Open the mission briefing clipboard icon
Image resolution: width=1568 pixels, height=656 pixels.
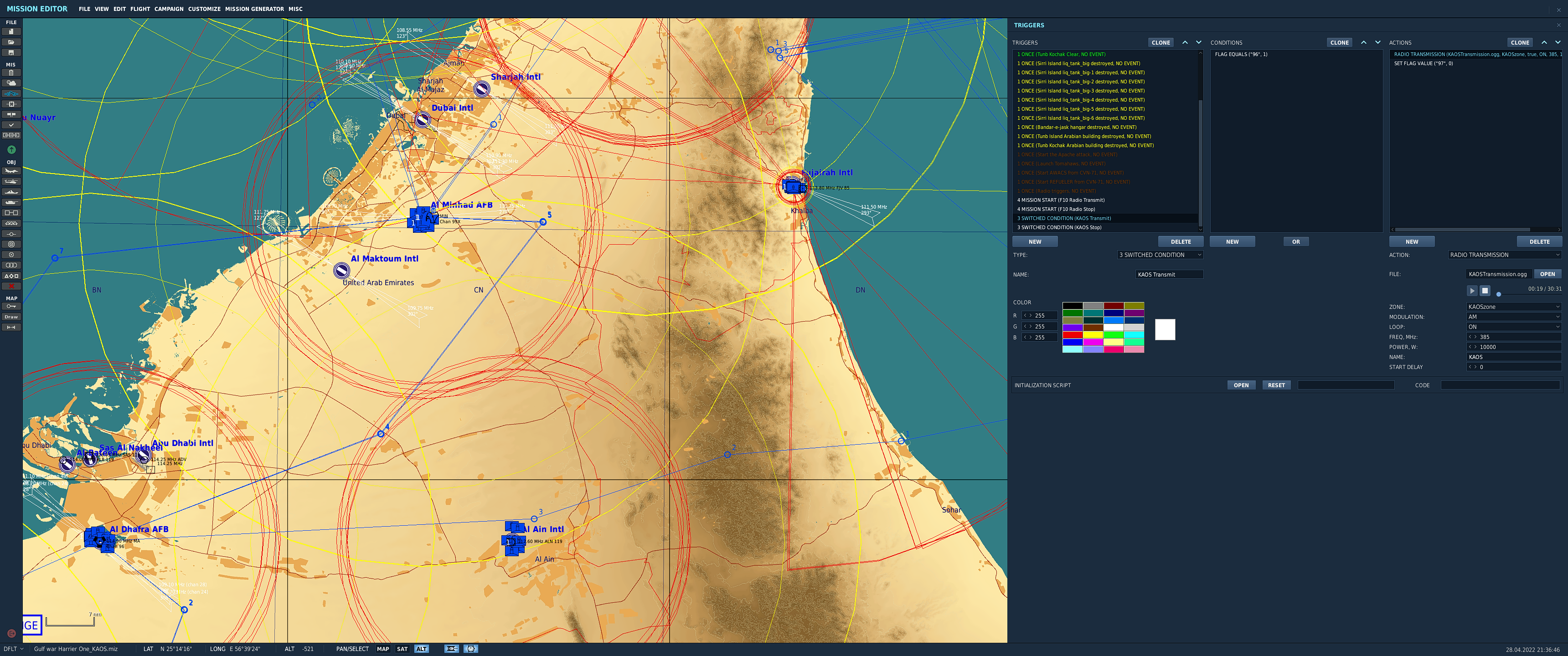pyautogui.click(x=11, y=72)
